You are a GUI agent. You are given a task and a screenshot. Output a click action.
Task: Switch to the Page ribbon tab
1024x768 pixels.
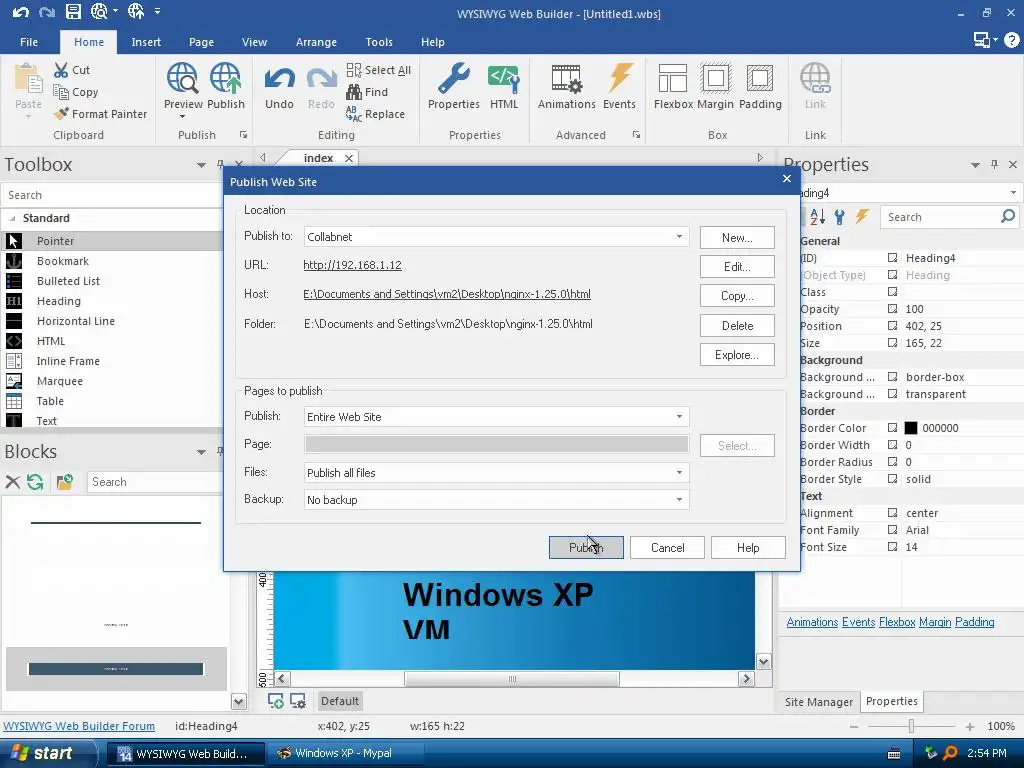(x=201, y=42)
